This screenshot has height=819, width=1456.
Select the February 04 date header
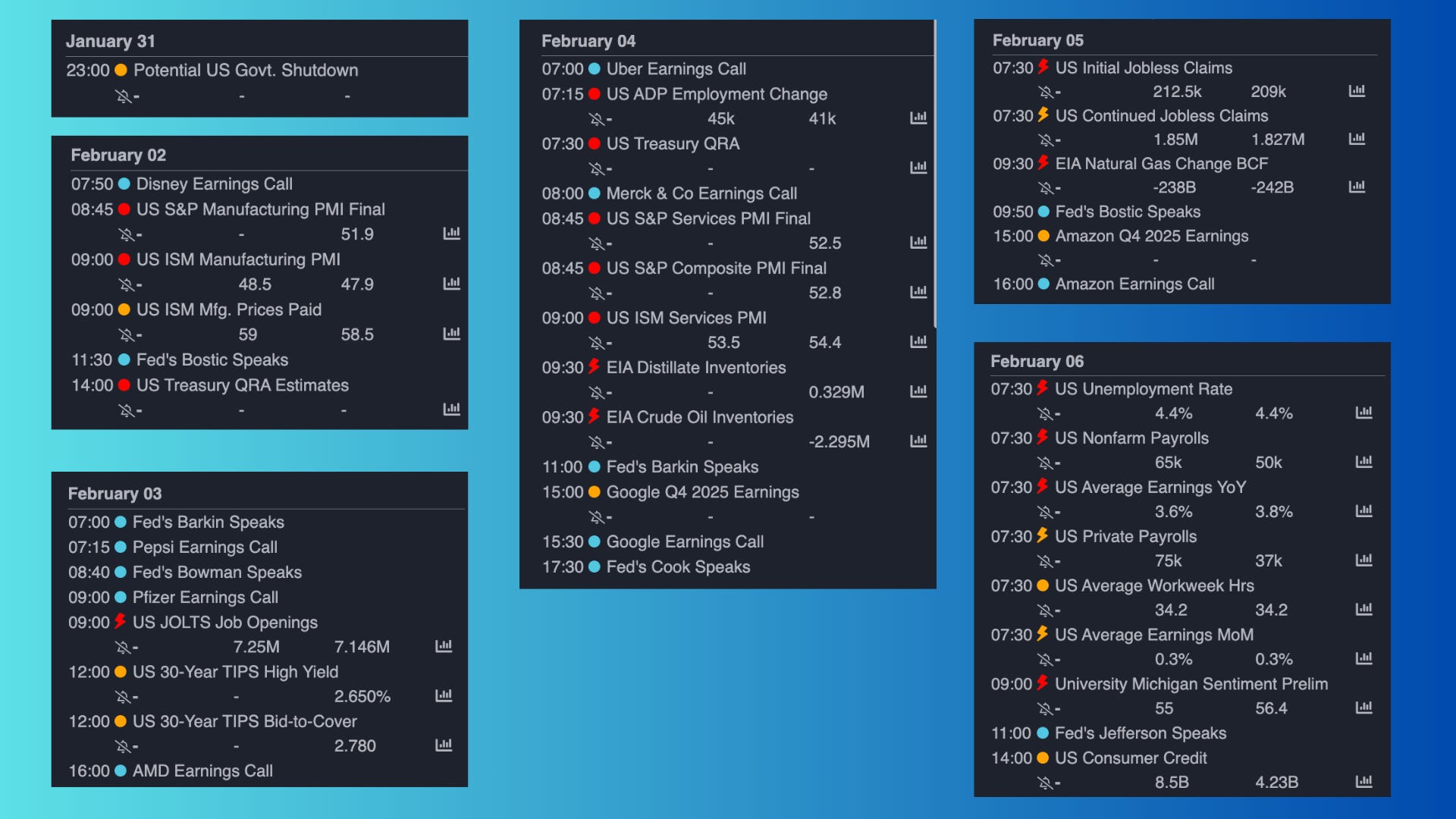pos(588,41)
